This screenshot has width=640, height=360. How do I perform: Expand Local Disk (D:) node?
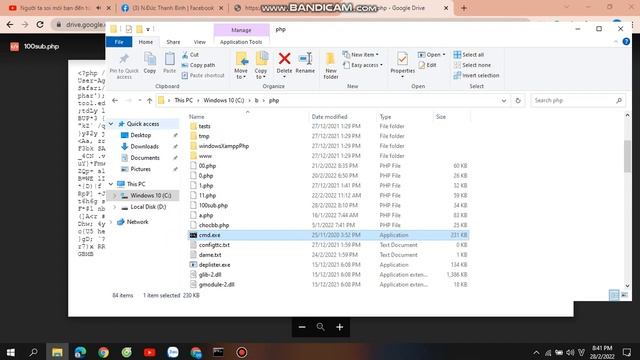click(115, 207)
